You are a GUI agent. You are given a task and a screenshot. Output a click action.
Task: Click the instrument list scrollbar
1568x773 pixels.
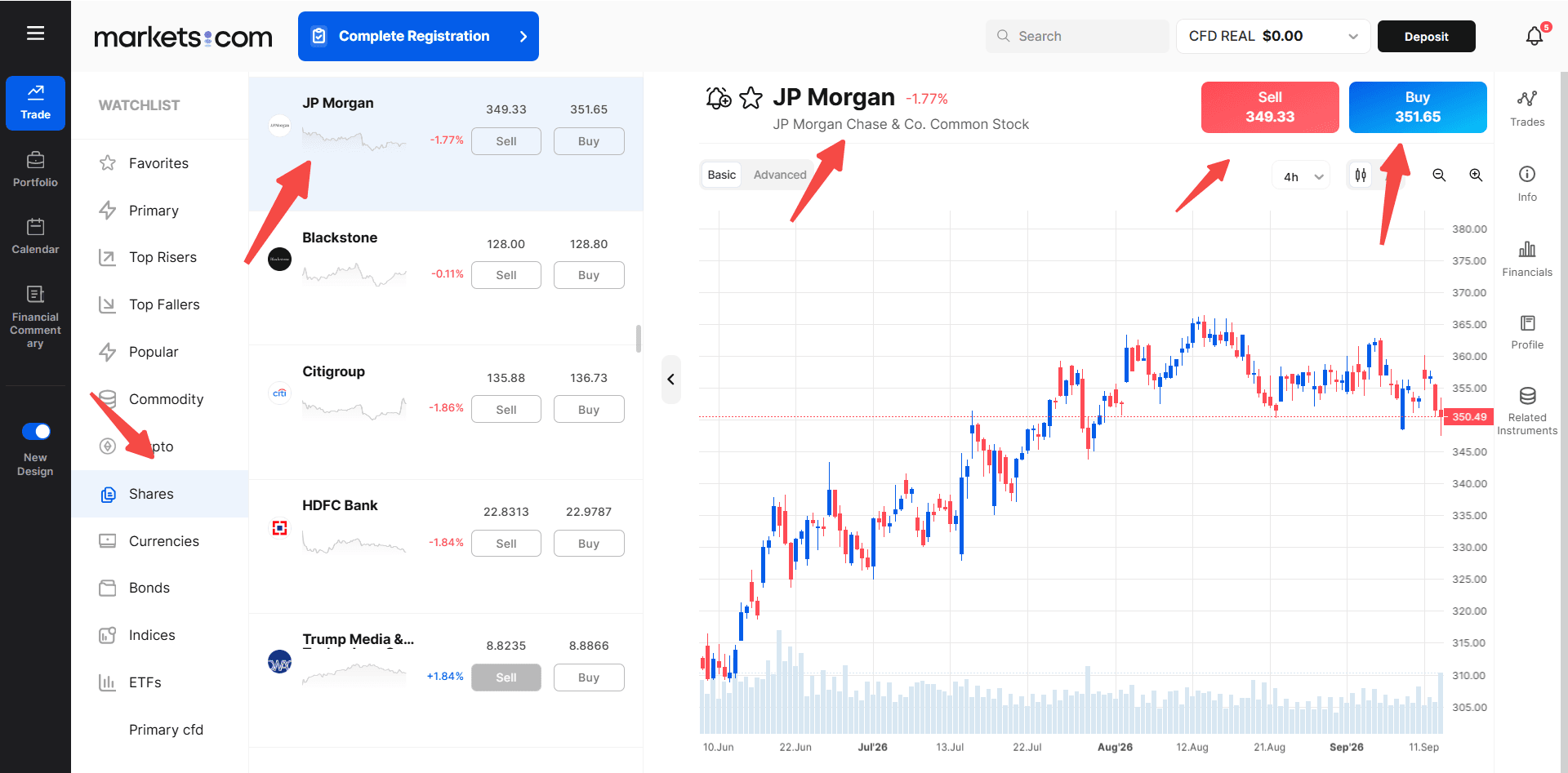[639, 338]
